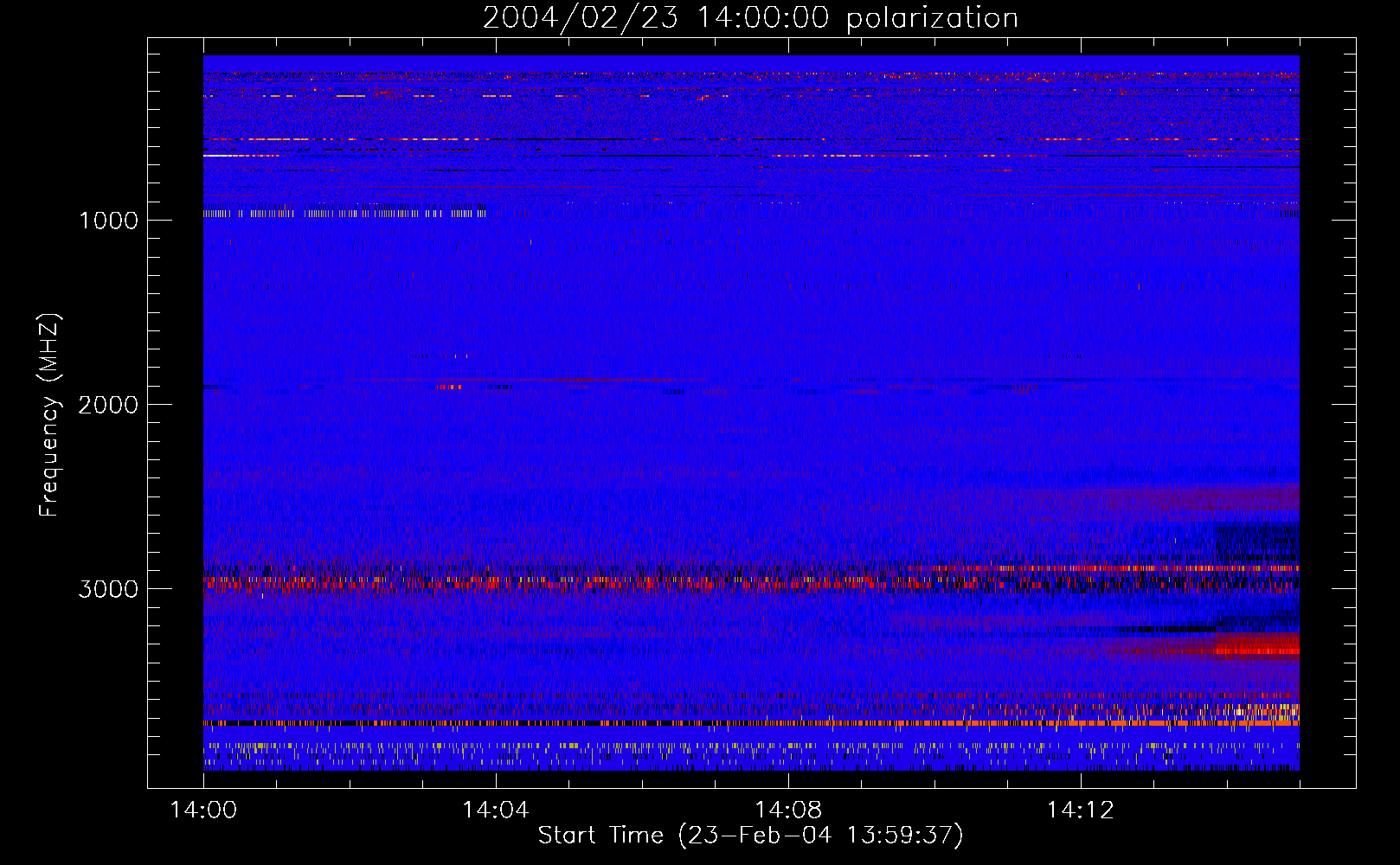Select the 1000 frequency tick label
Viewport: 1400px width, 865px height.
108,221
